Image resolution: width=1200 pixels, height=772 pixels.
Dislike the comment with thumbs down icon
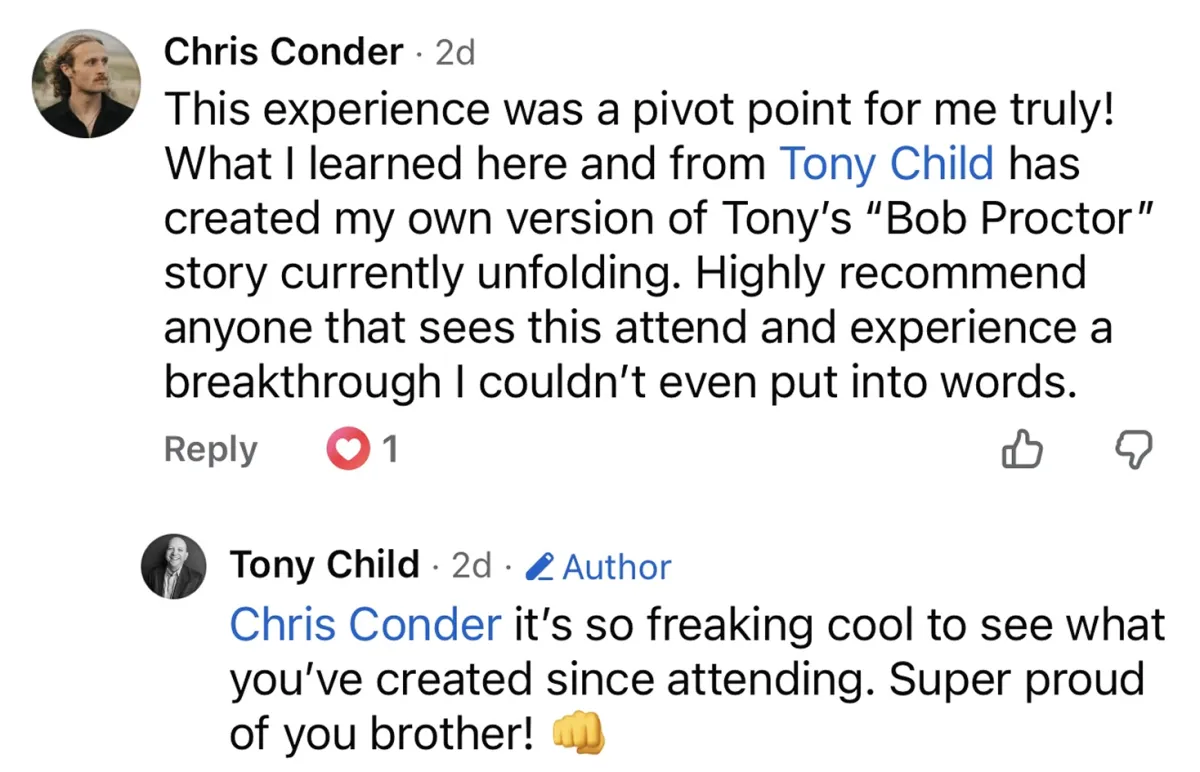pyautogui.click(x=1134, y=451)
